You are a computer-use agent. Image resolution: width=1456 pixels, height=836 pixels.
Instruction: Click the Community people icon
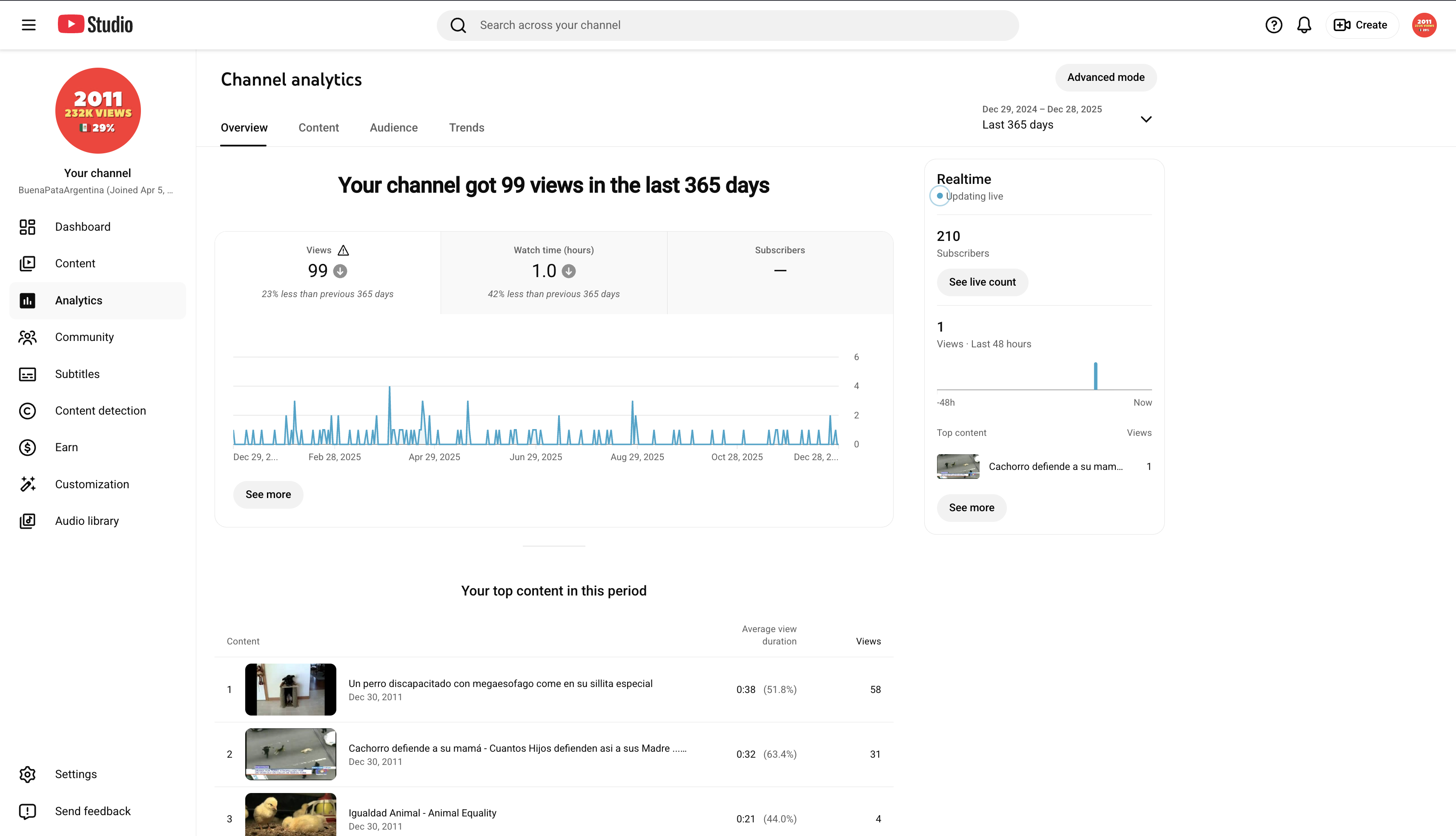pyautogui.click(x=28, y=337)
